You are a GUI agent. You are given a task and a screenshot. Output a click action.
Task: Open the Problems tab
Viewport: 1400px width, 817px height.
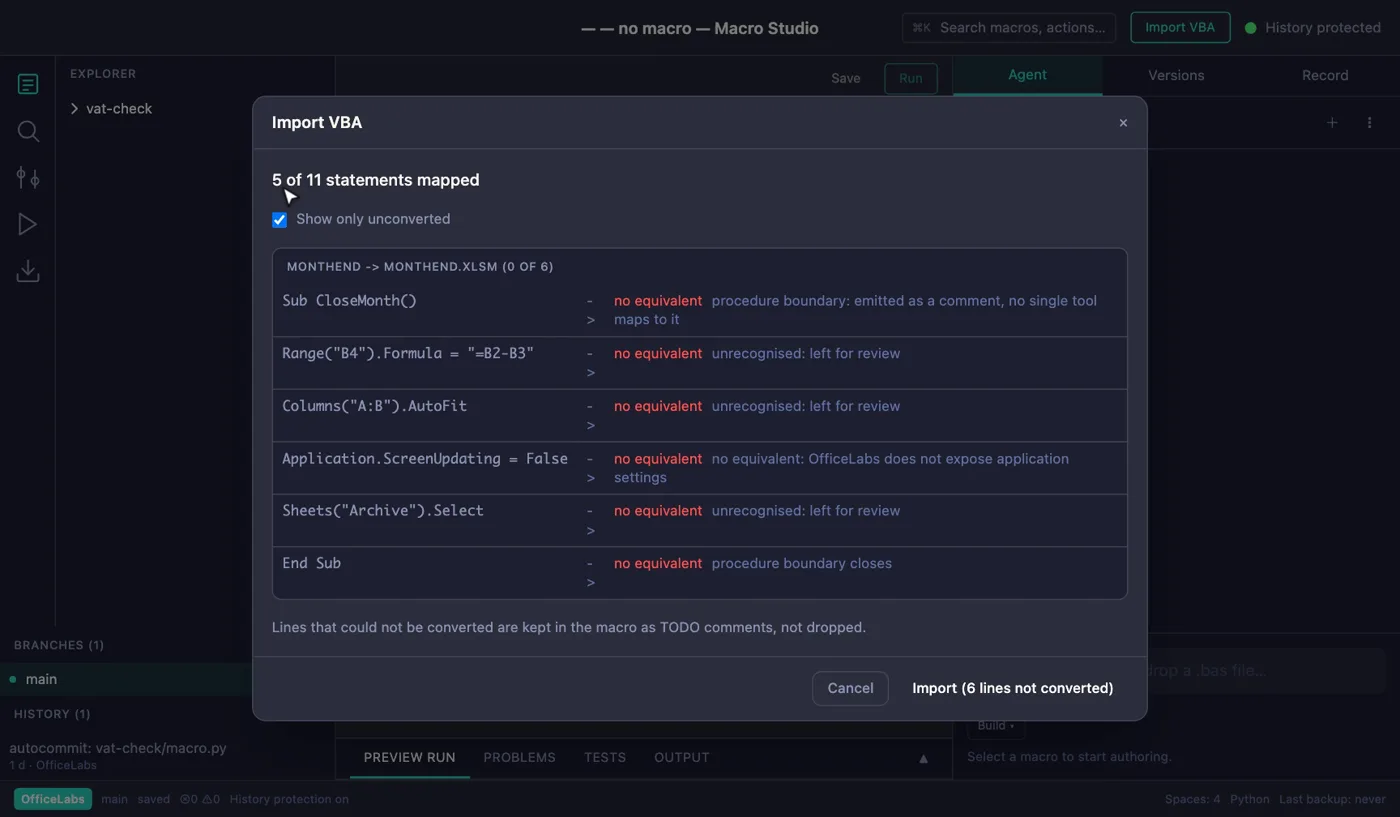519,758
